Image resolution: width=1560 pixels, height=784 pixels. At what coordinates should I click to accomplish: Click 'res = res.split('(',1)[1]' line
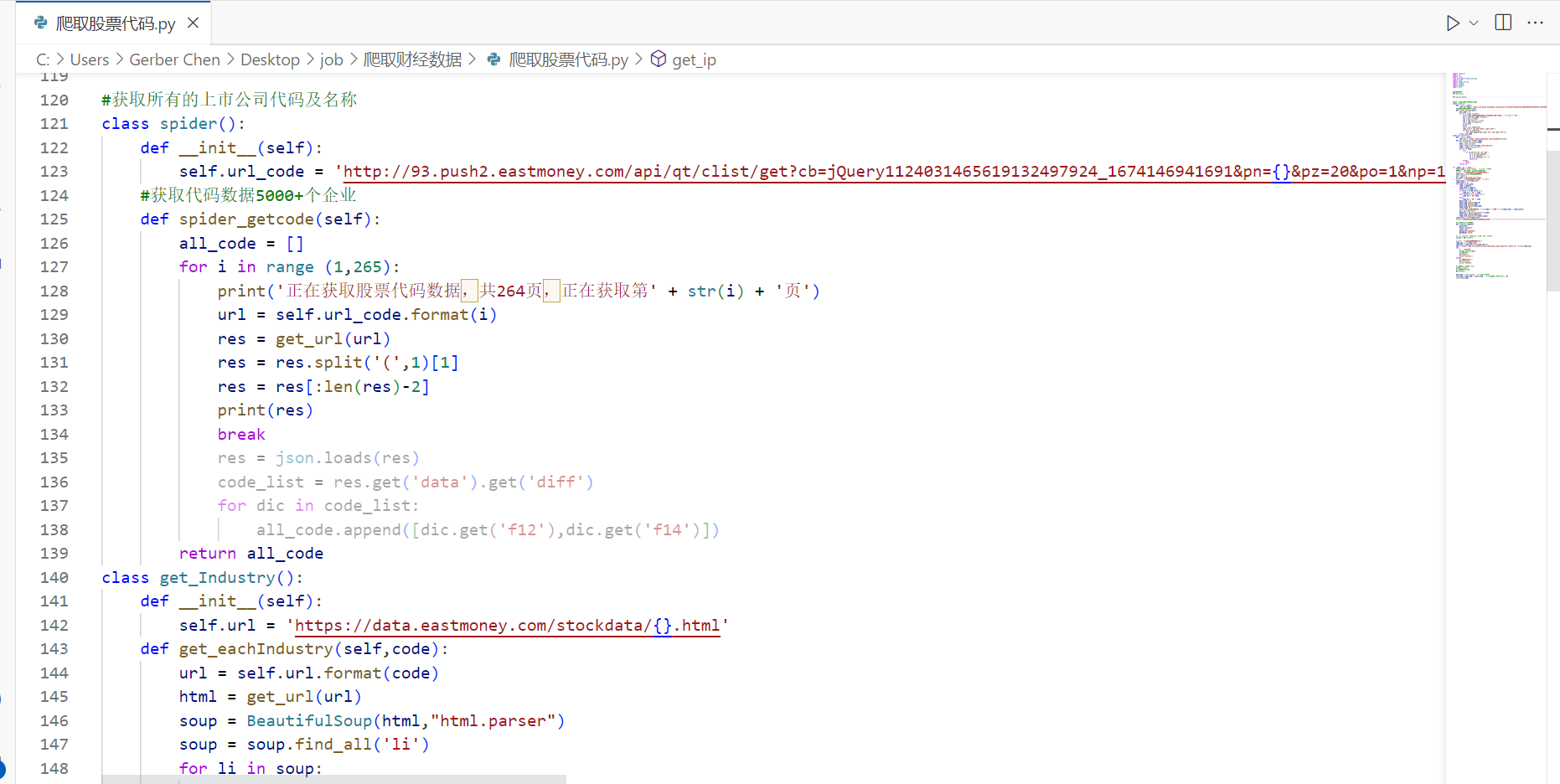(338, 363)
